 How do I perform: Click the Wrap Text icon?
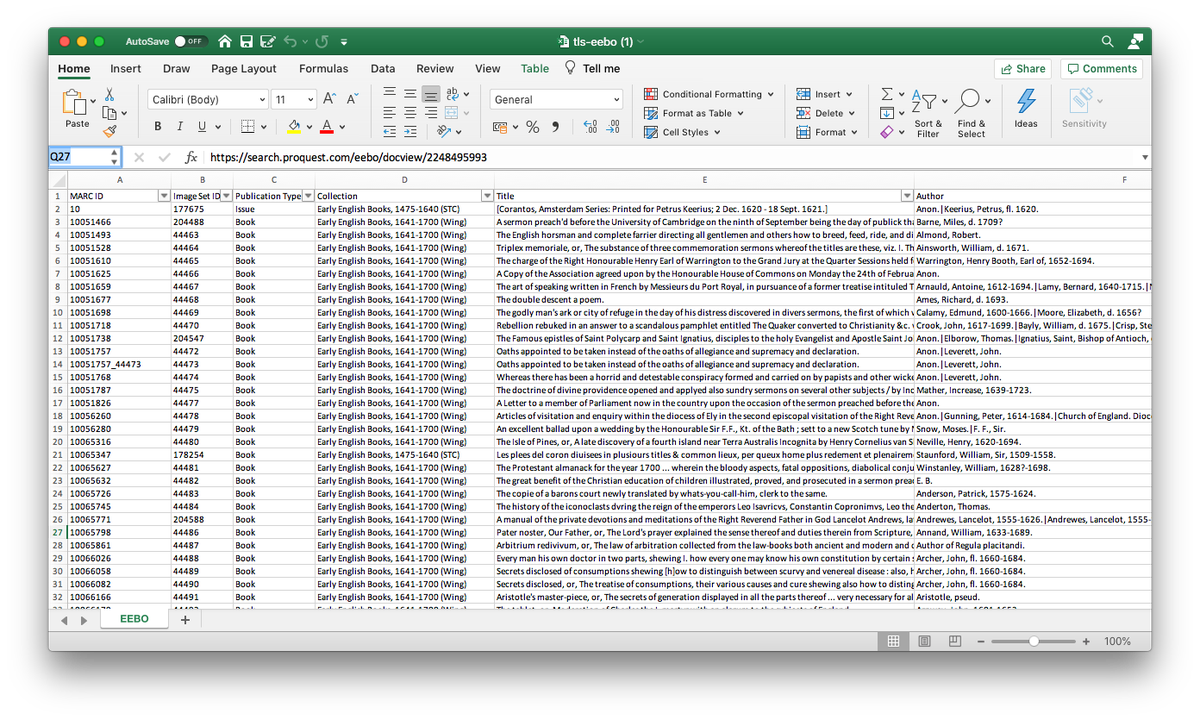(x=453, y=94)
